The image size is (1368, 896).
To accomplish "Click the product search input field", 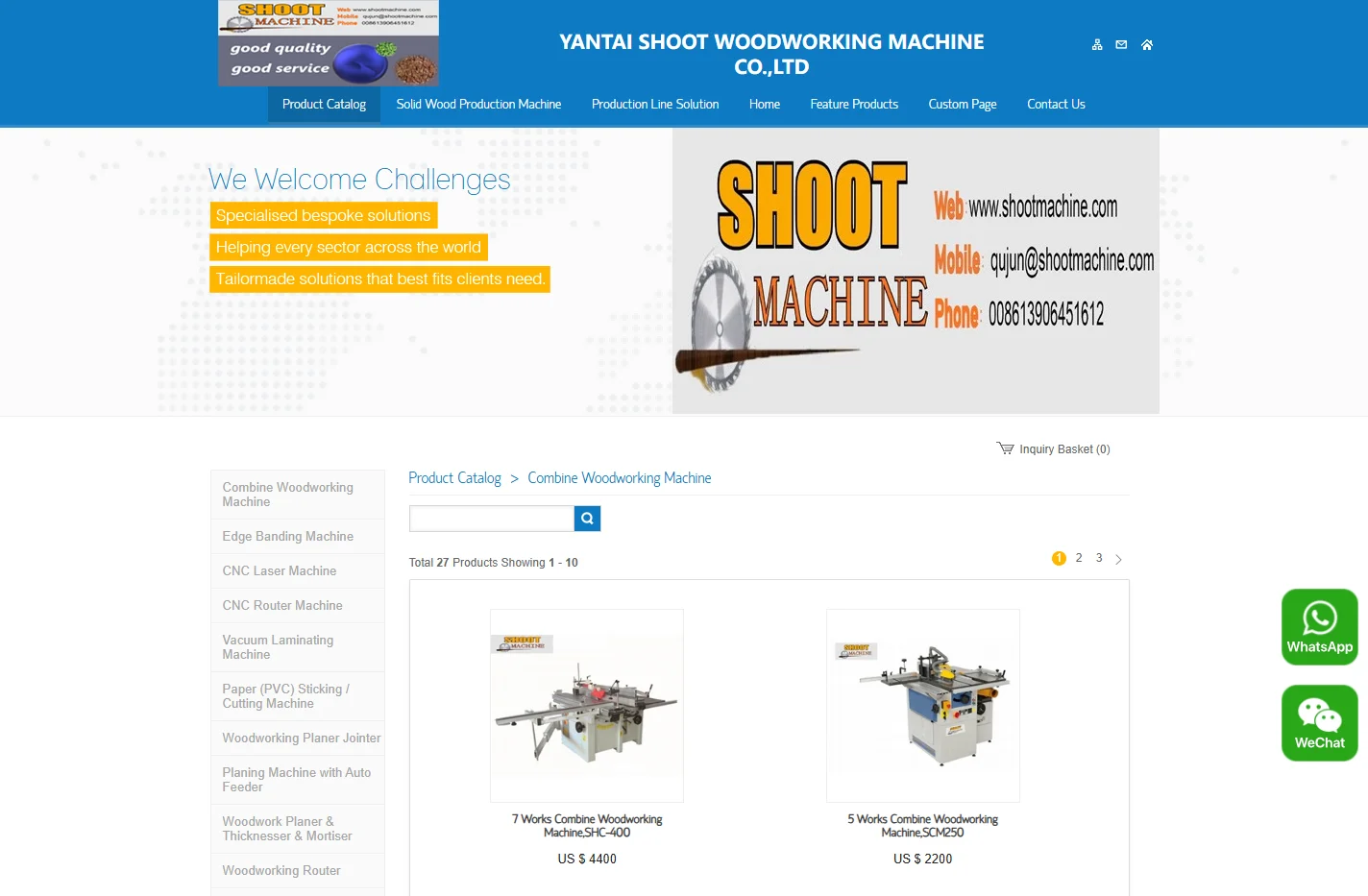I will pyautogui.click(x=492, y=519).
